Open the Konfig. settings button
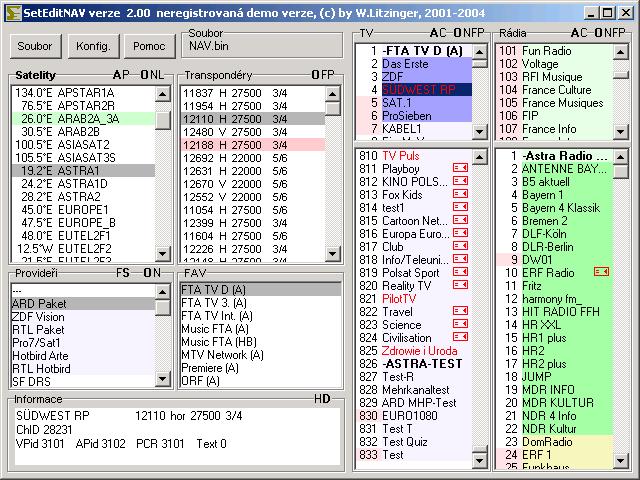Image resolution: width=640 pixels, height=480 pixels. coord(93,46)
